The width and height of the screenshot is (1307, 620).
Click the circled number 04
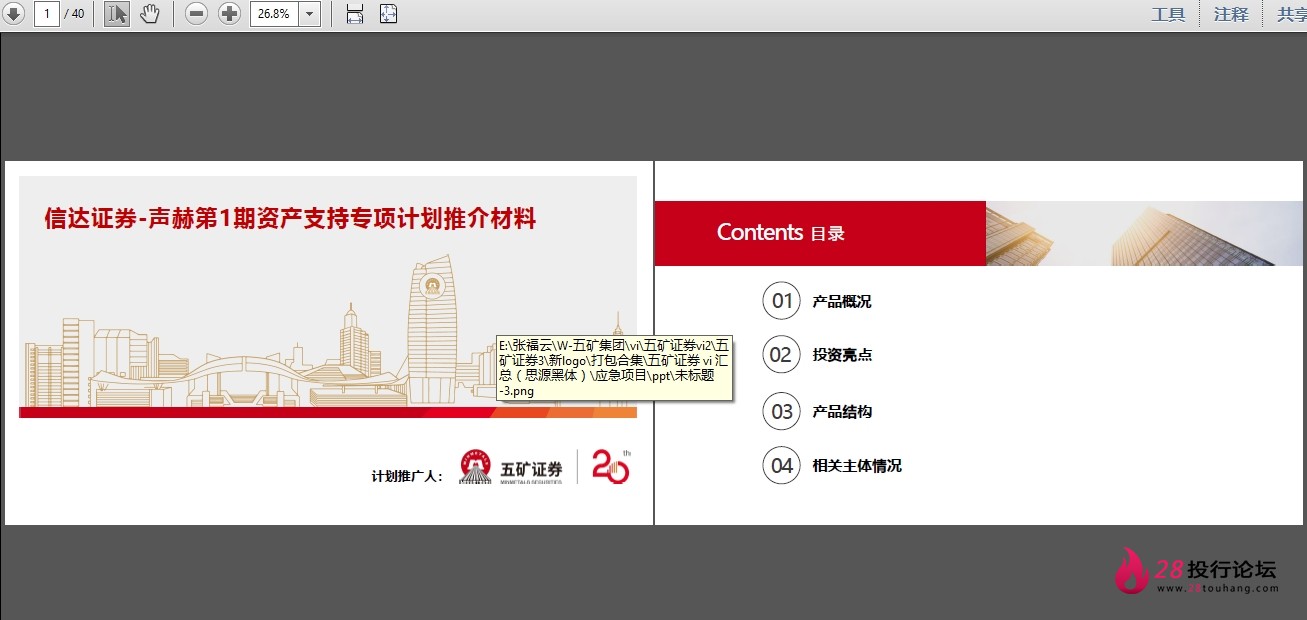point(782,465)
